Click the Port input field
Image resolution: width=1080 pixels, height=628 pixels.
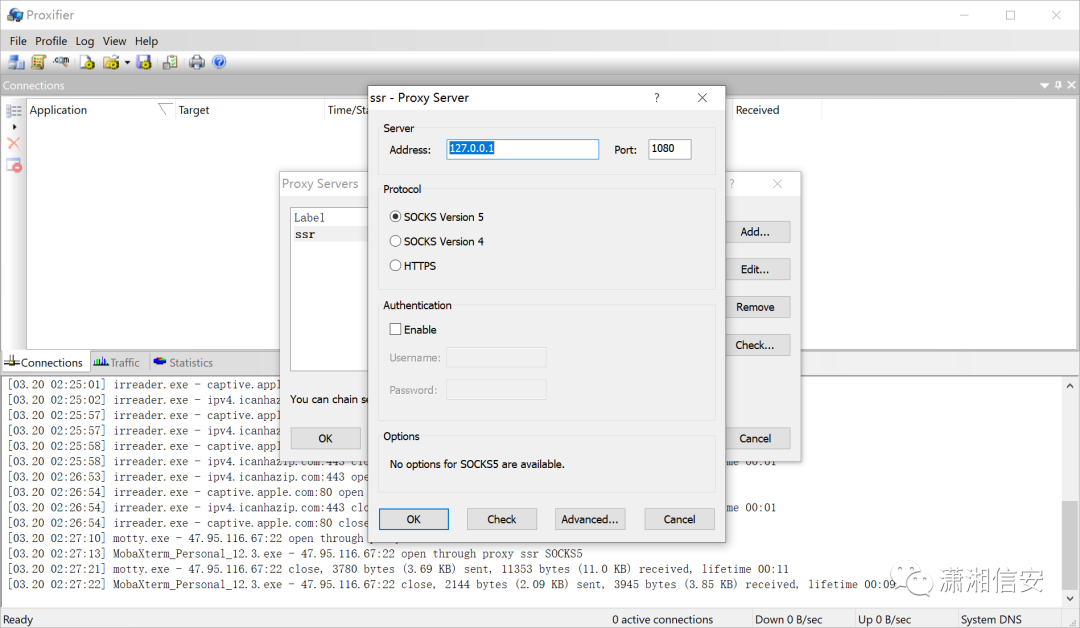click(669, 149)
